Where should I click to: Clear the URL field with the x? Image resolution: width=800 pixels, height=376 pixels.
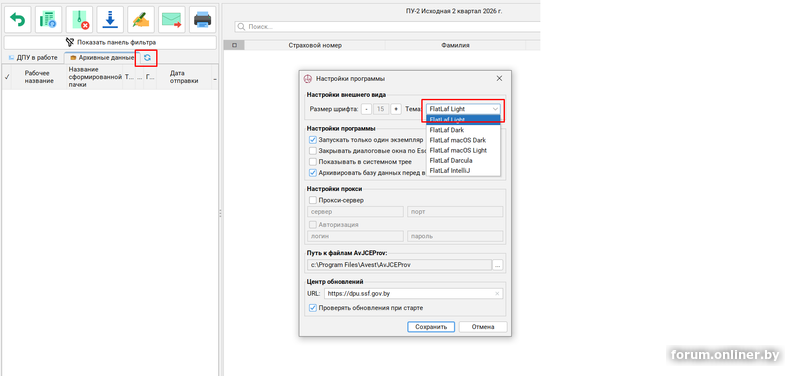(497, 293)
